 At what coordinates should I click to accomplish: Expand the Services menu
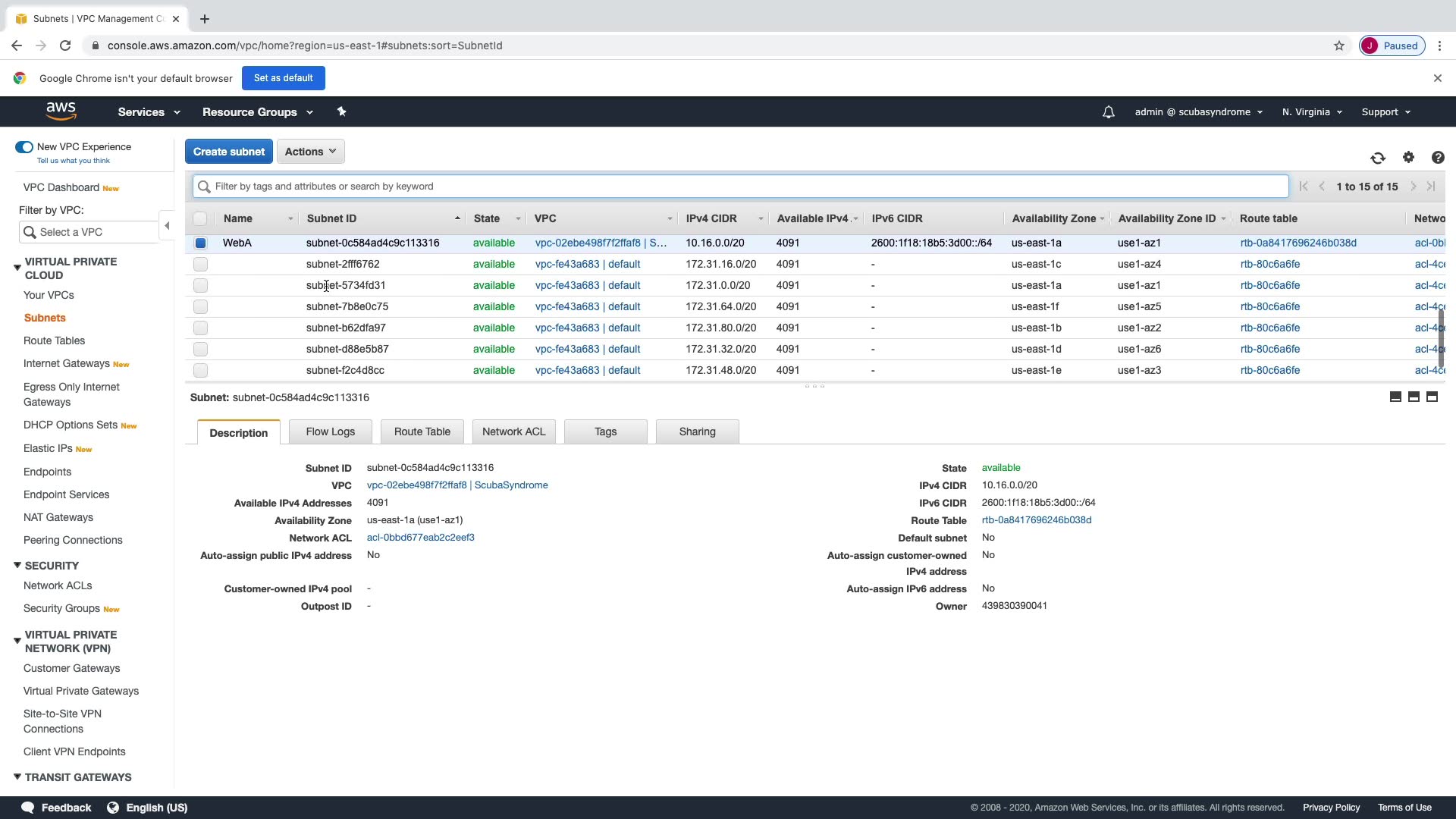click(149, 112)
